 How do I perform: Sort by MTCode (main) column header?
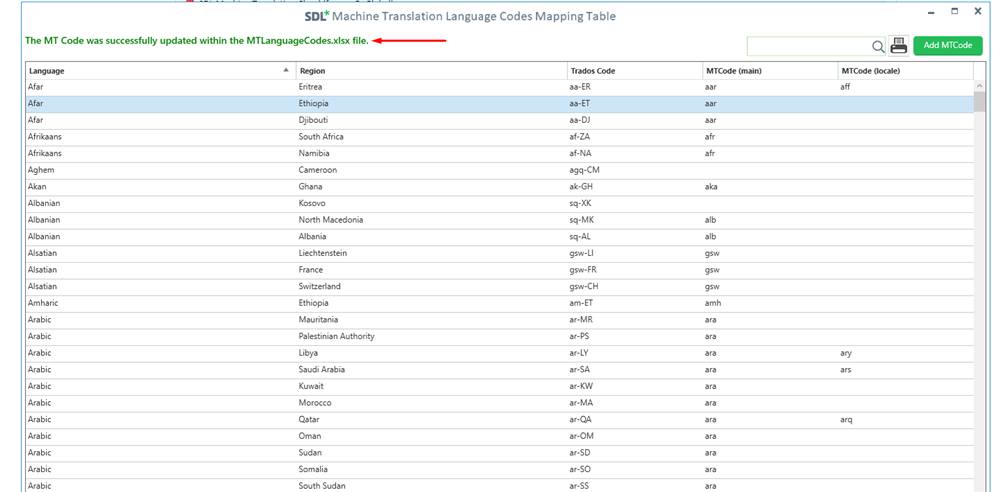769,71
